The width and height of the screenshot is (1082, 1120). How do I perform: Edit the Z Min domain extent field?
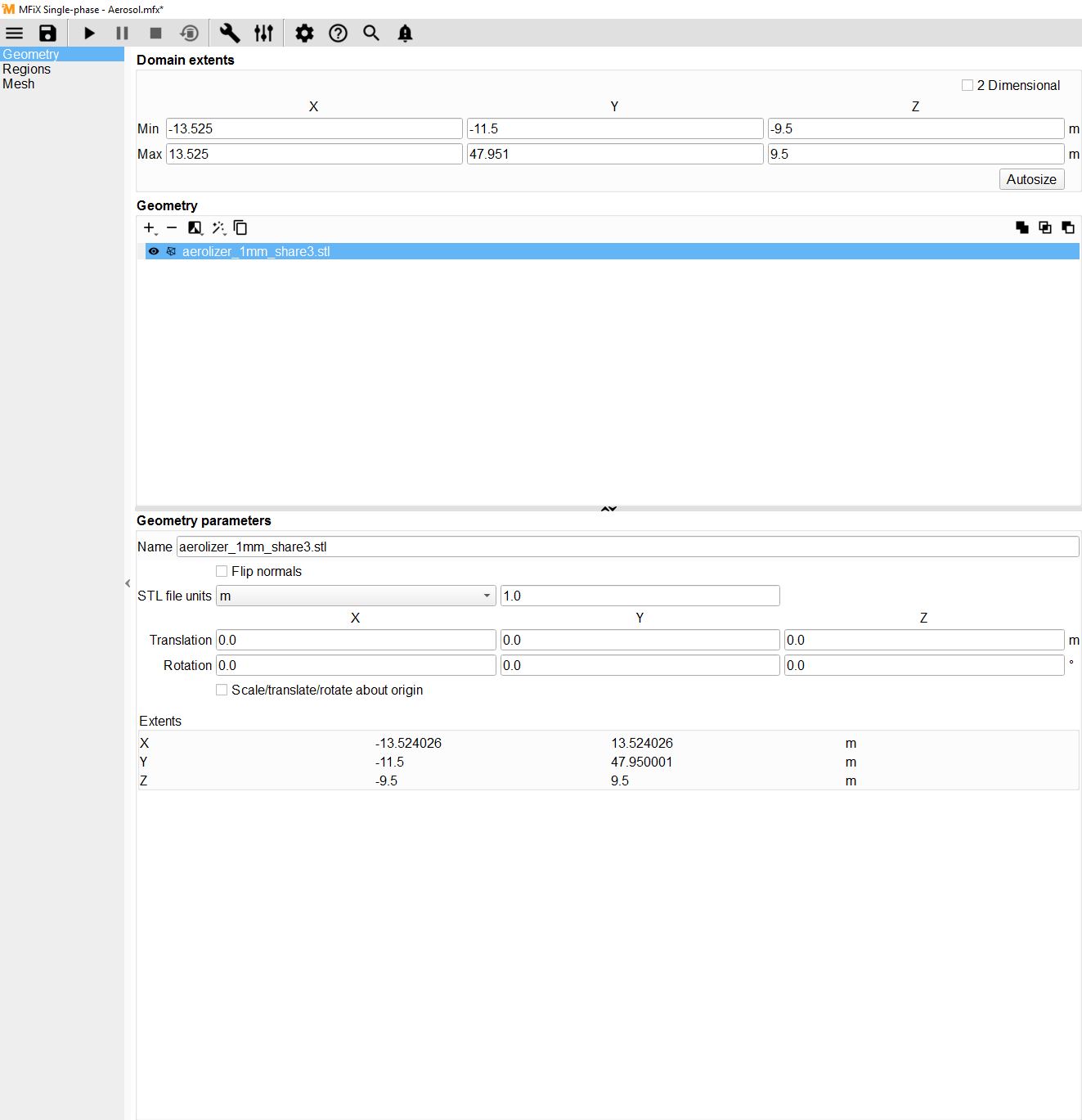[916, 128]
